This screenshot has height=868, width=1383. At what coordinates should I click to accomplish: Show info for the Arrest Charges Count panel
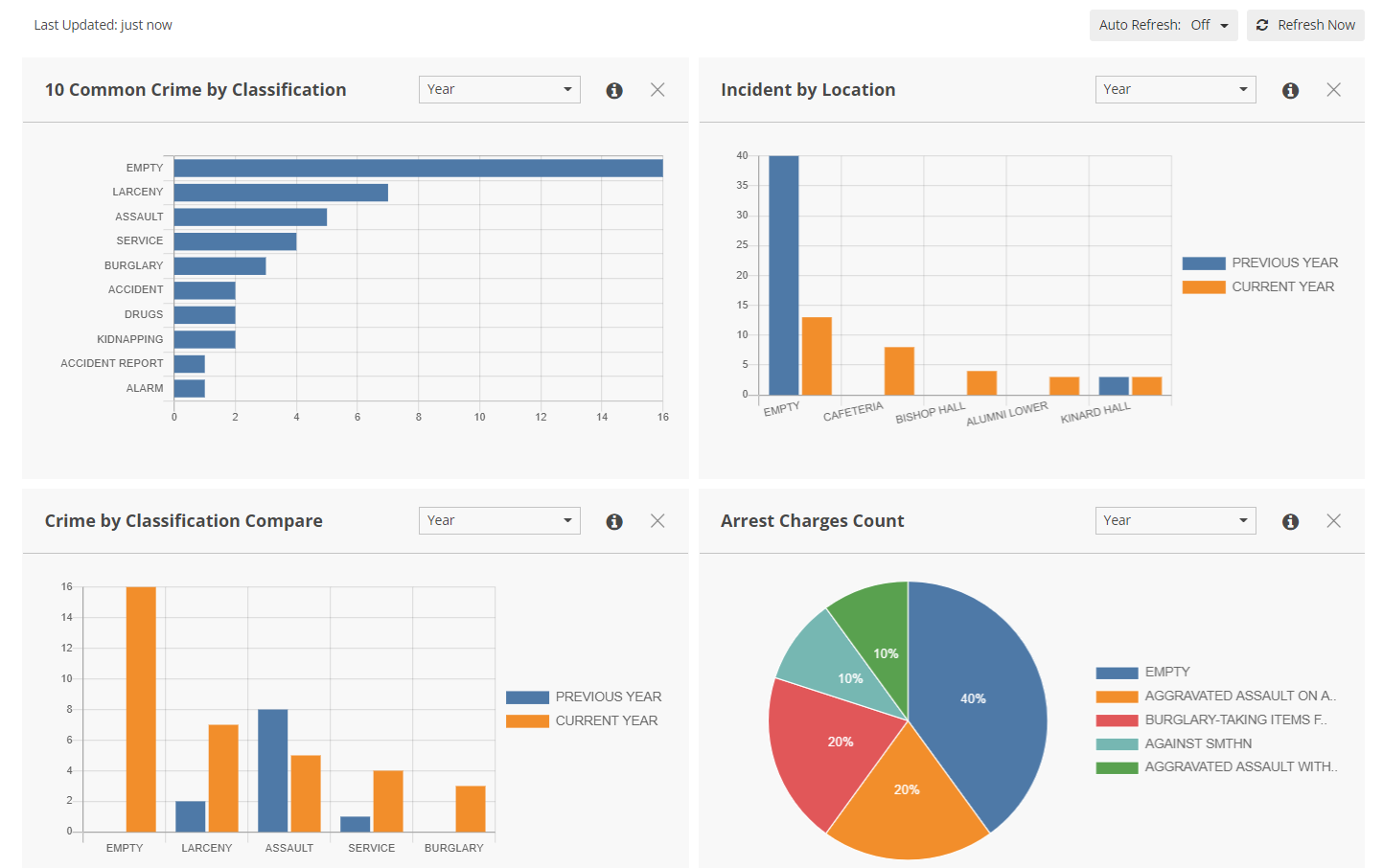pyautogui.click(x=1290, y=521)
